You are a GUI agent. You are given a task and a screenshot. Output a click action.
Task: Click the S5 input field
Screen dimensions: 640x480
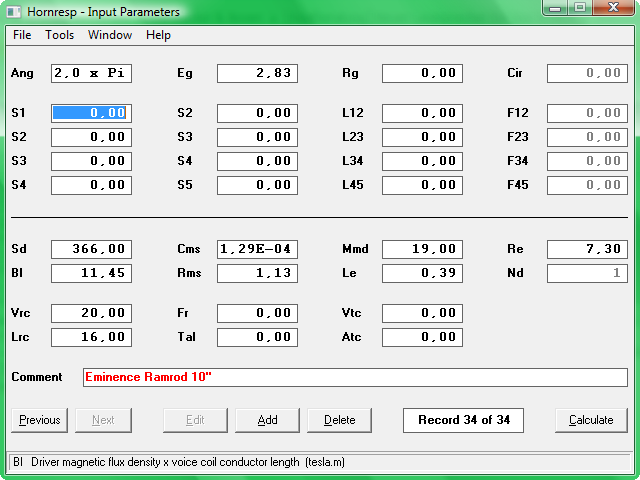257,185
